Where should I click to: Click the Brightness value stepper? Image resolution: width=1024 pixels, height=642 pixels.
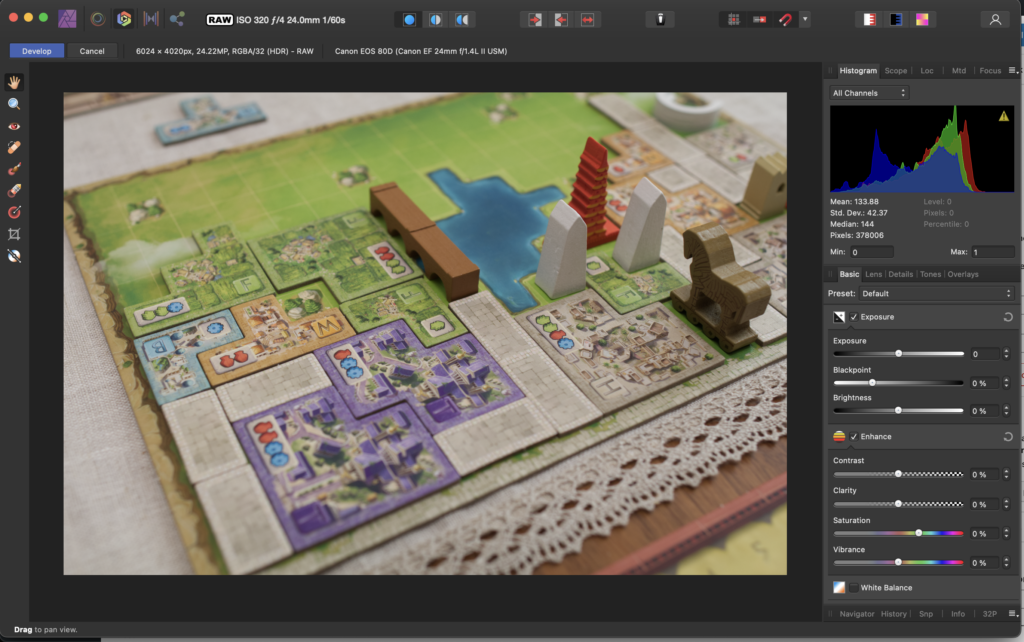[x=1006, y=411]
